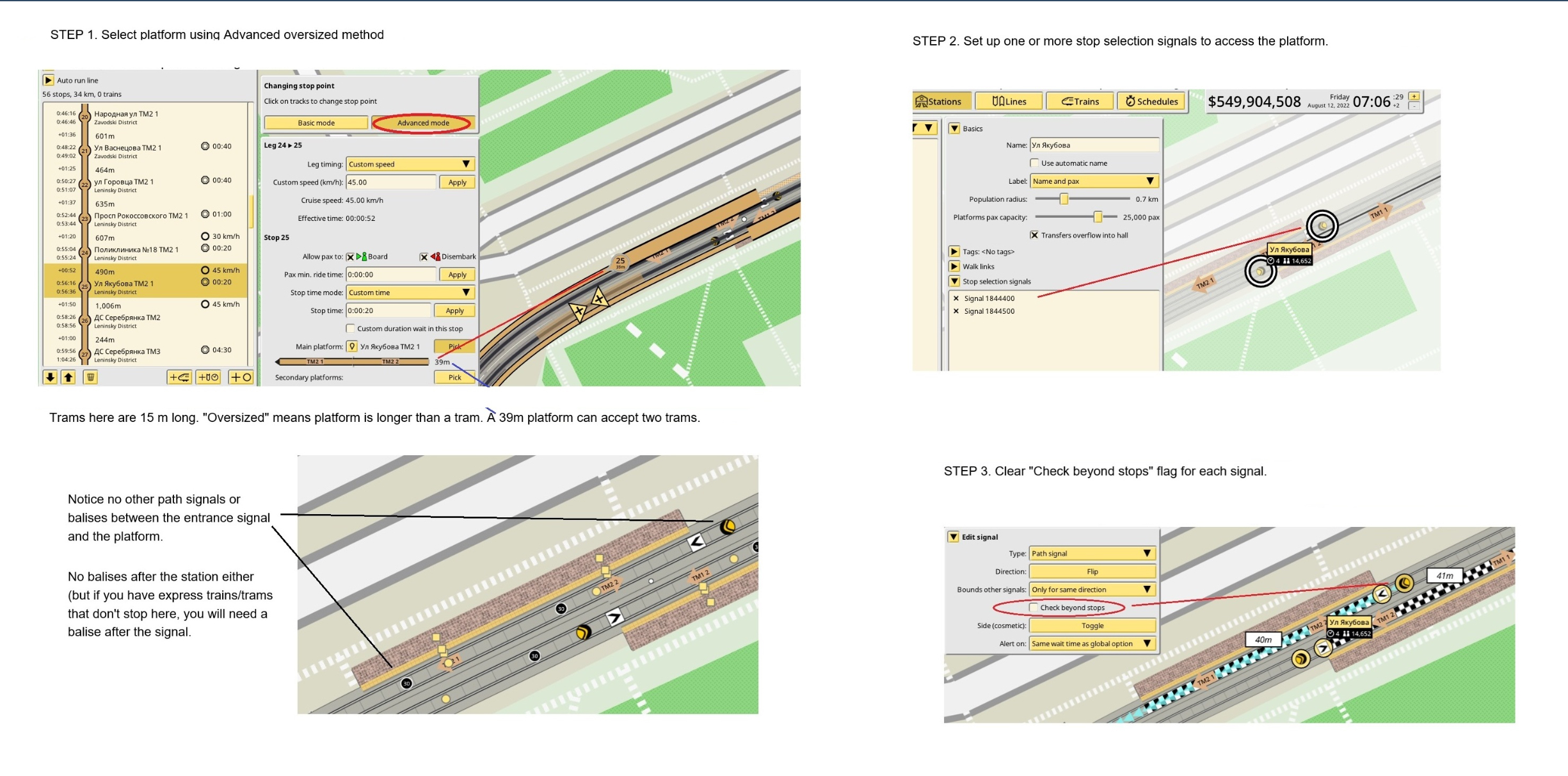Viewport: 1568px width, 776px height.
Task: Click the add train icon button
Action: tap(179, 377)
